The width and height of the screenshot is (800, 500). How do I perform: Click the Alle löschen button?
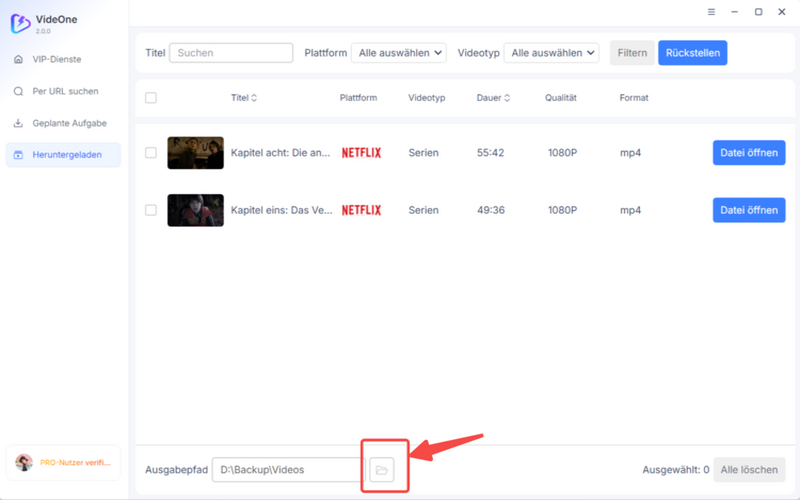749,469
